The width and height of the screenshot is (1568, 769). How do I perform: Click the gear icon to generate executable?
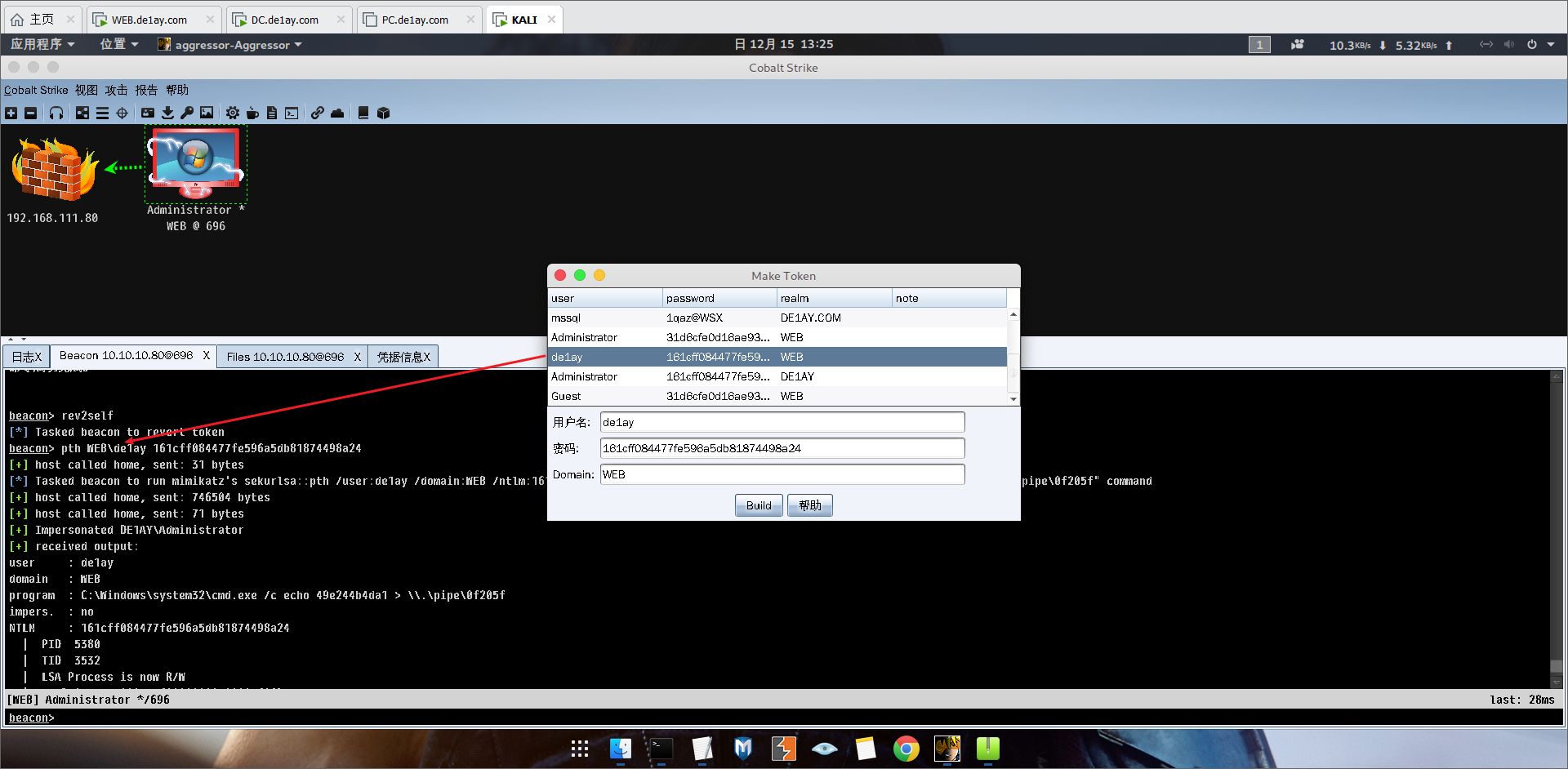[233, 113]
